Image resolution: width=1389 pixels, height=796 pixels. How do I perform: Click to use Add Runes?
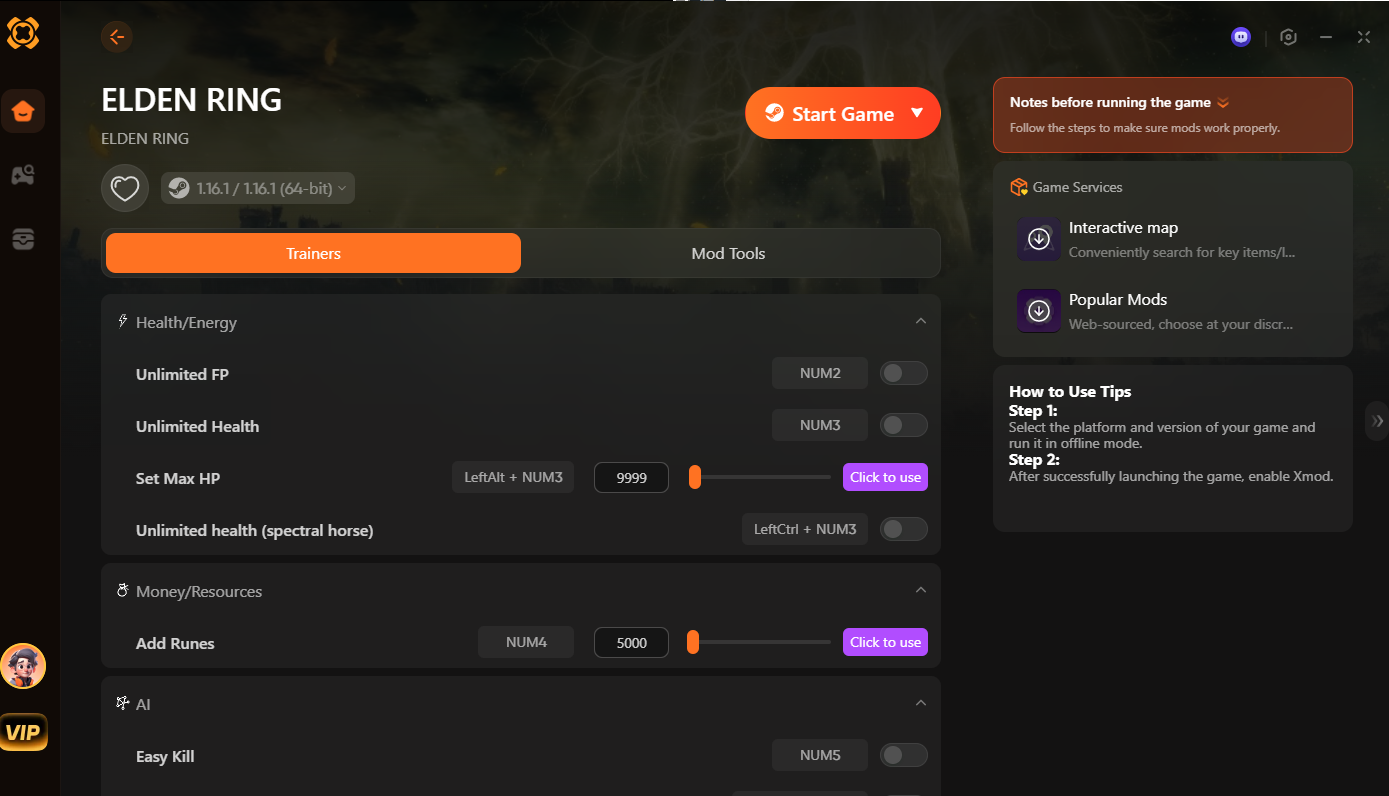pos(885,642)
